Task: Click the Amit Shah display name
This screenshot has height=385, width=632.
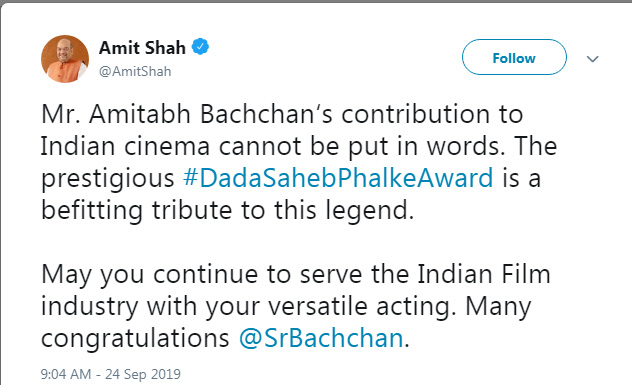Action: (142, 48)
